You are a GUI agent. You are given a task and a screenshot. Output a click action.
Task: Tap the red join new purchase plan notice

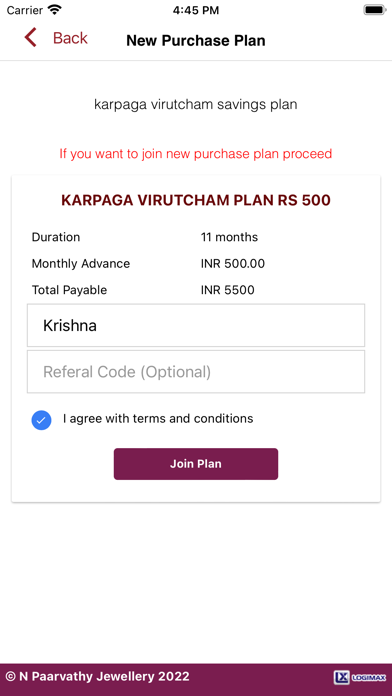(x=196, y=154)
